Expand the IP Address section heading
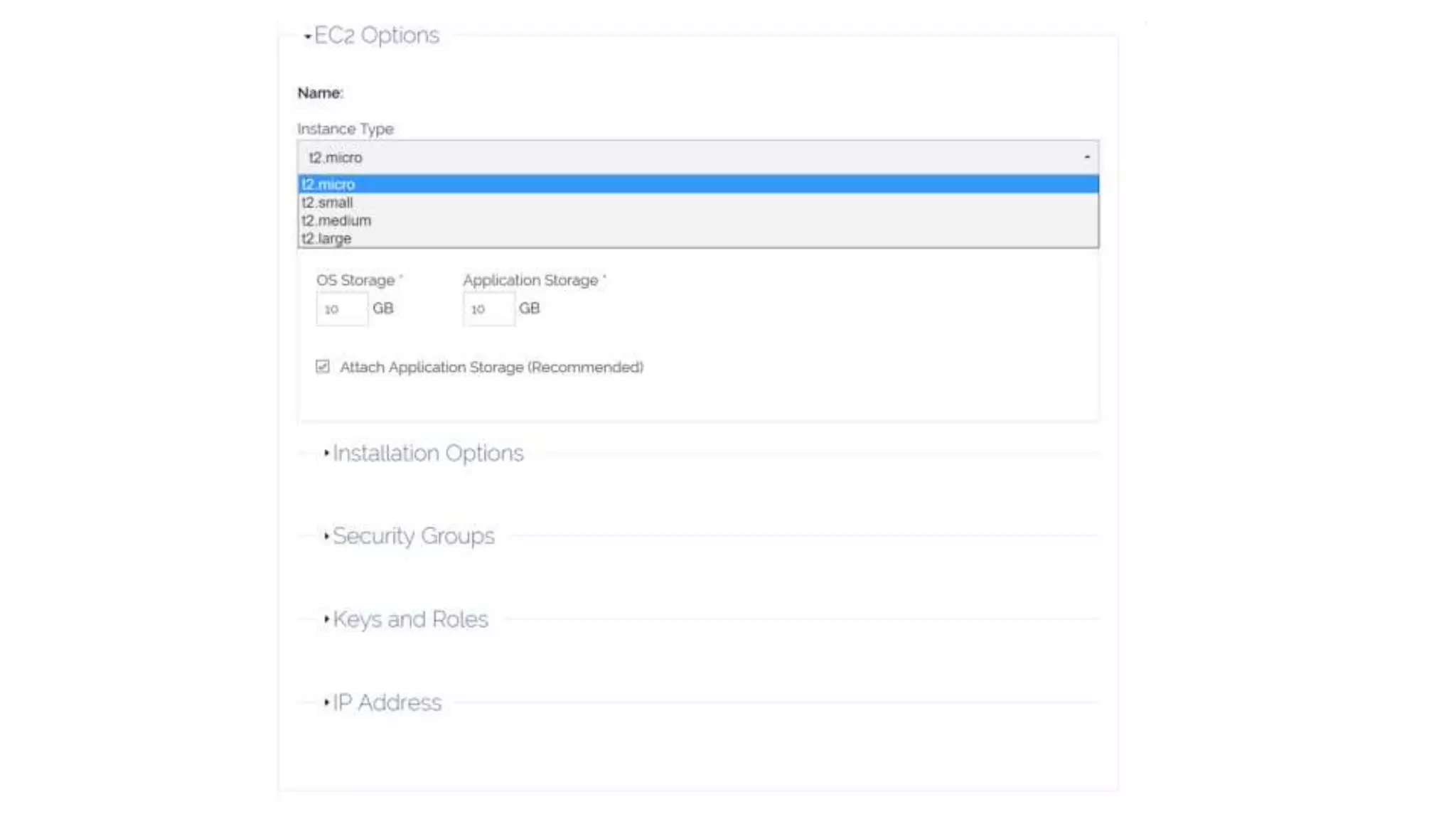Image resolution: width=1456 pixels, height=819 pixels. [387, 703]
